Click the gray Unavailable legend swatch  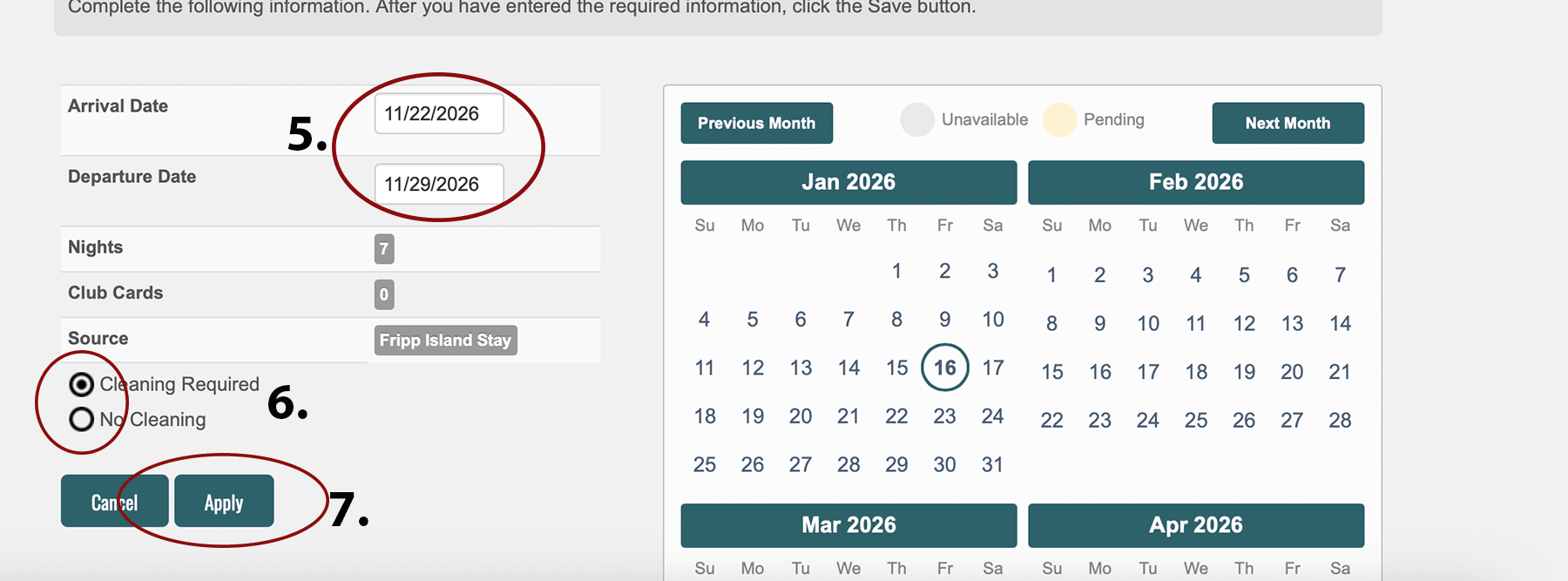[917, 120]
